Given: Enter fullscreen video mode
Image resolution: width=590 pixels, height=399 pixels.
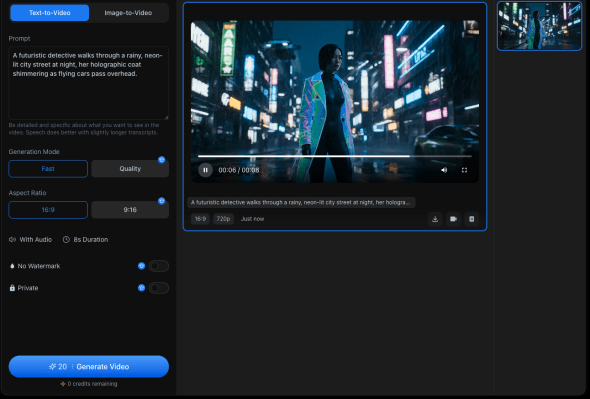Looking at the screenshot, I should pyautogui.click(x=464, y=170).
